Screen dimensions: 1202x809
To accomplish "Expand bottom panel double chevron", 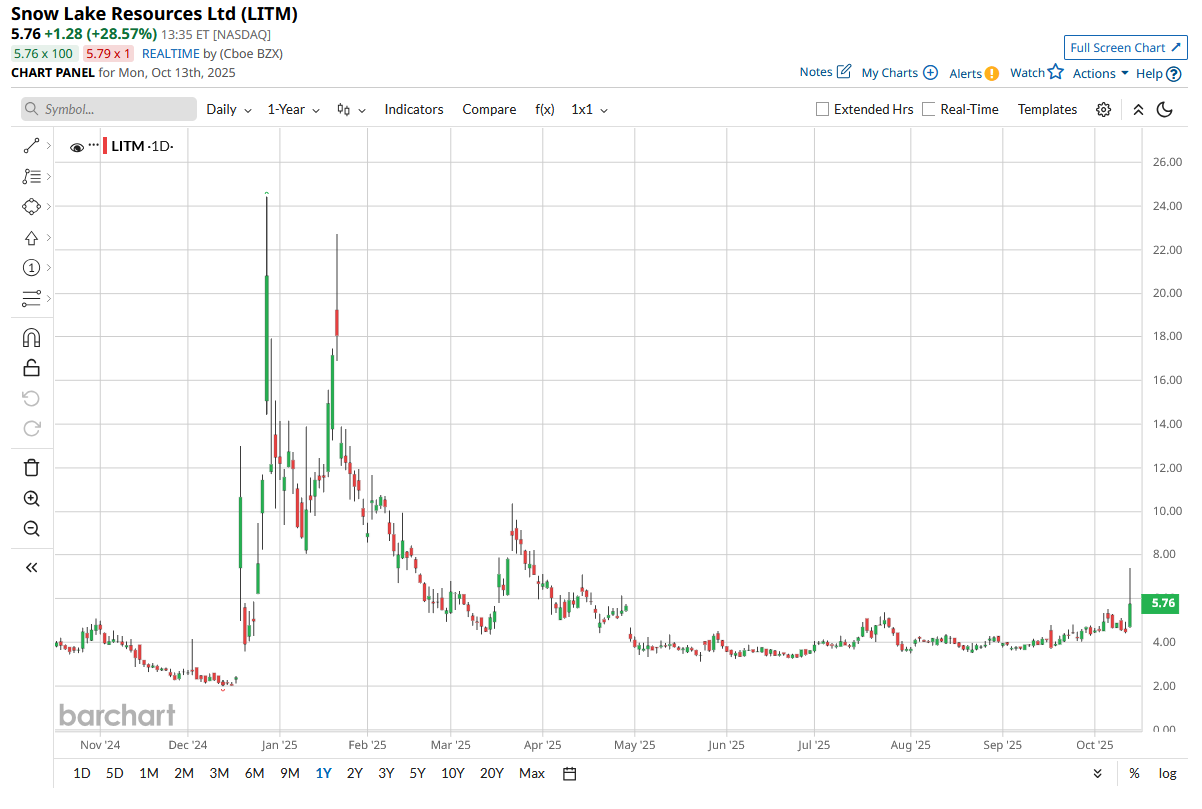I will click(1098, 773).
